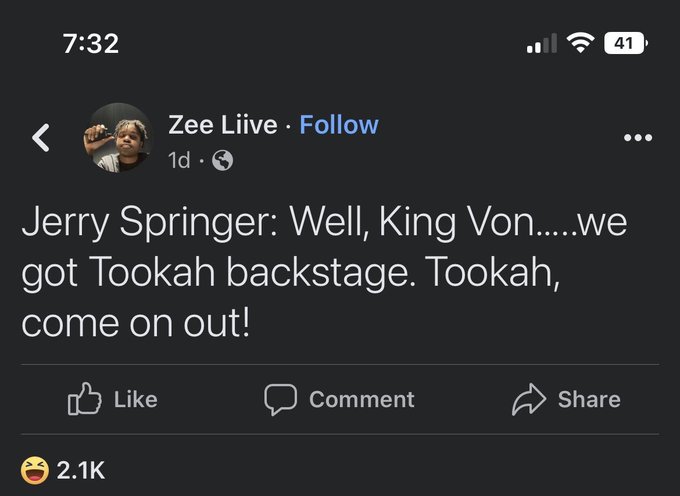680x496 pixels.
Task: Tap the Haha reaction emoji
Action: pyautogui.click(x=34, y=469)
